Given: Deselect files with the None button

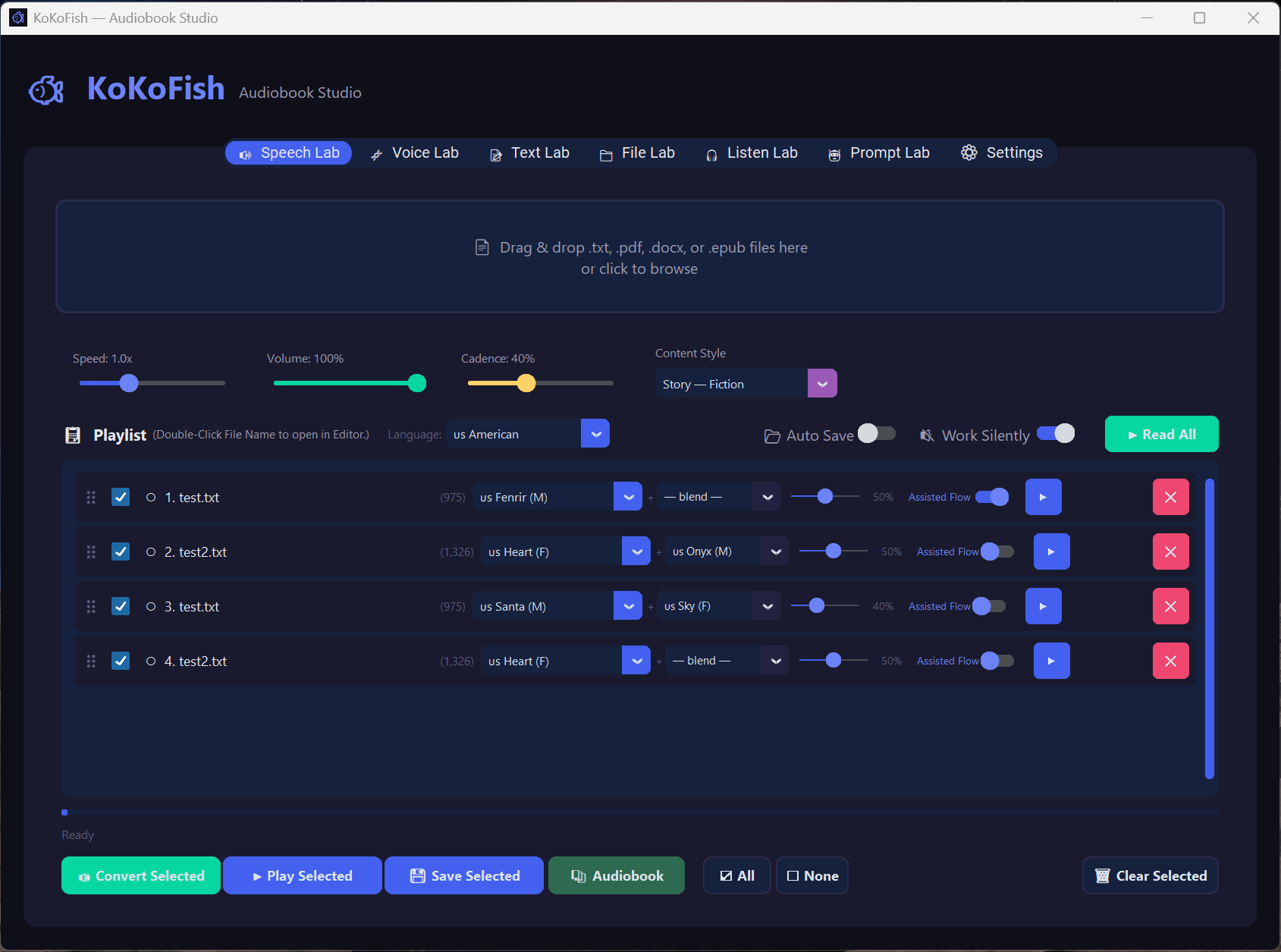Looking at the screenshot, I should (812, 875).
